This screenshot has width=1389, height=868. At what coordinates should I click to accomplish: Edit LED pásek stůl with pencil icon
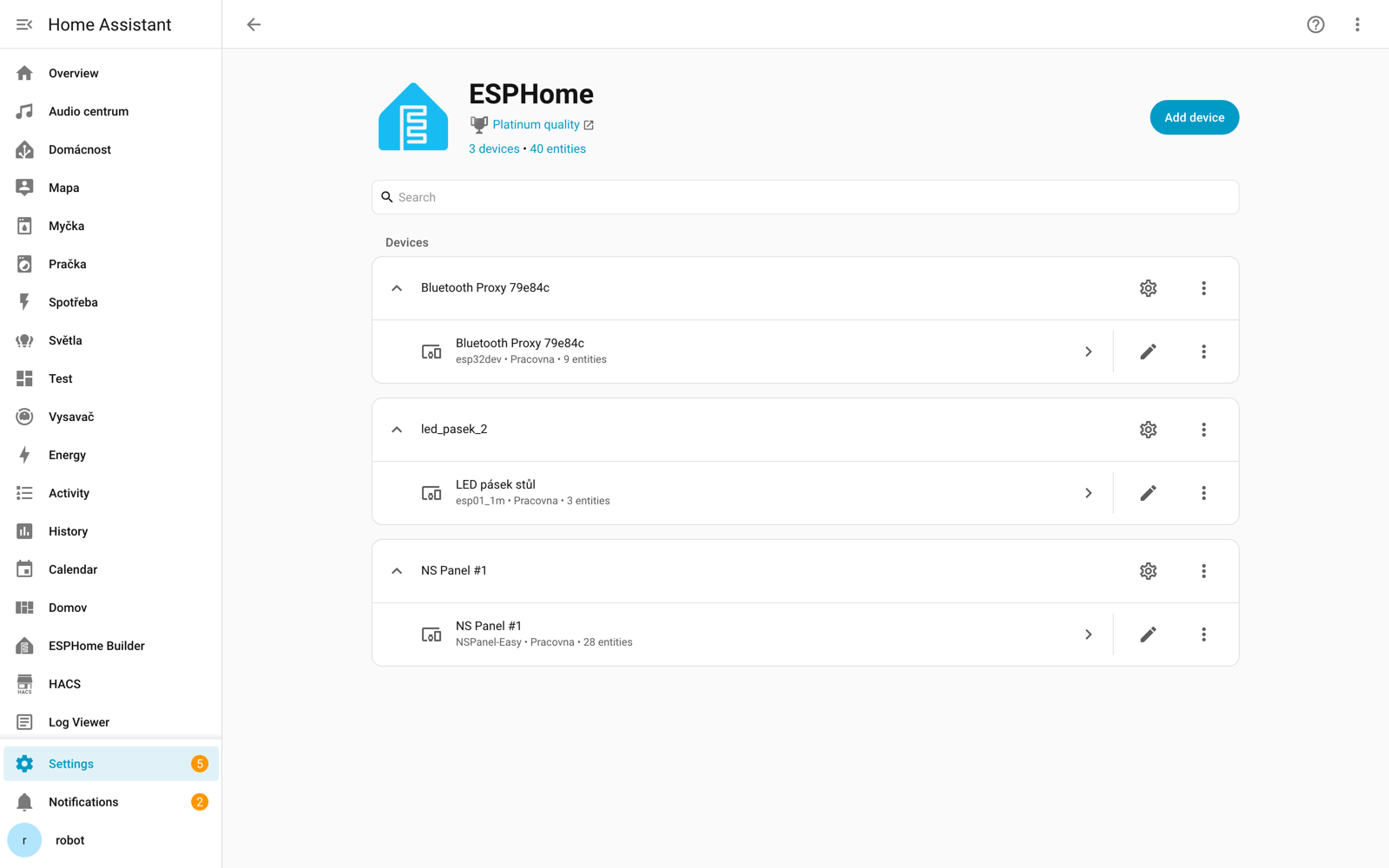(1149, 493)
